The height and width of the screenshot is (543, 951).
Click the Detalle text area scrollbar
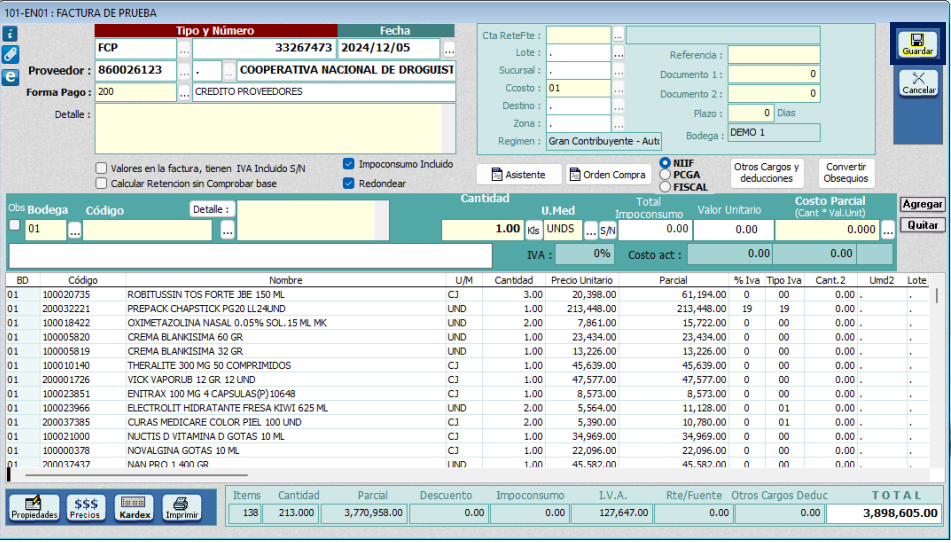tap(448, 129)
